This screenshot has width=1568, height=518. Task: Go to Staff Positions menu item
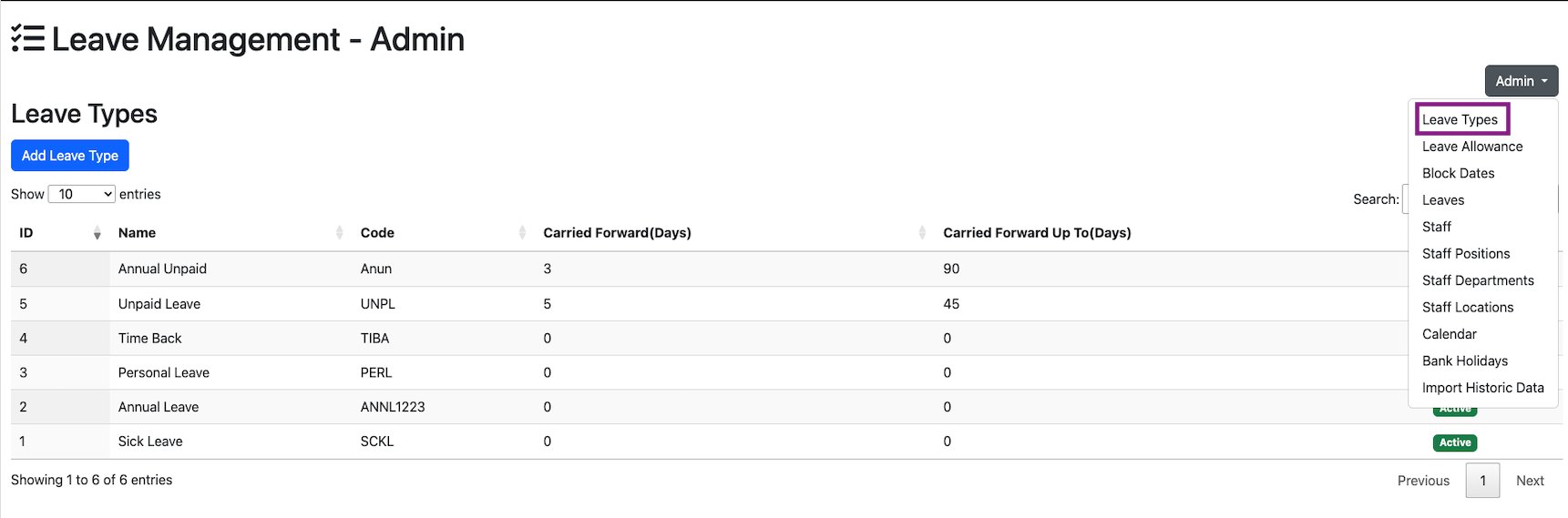pos(1466,254)
